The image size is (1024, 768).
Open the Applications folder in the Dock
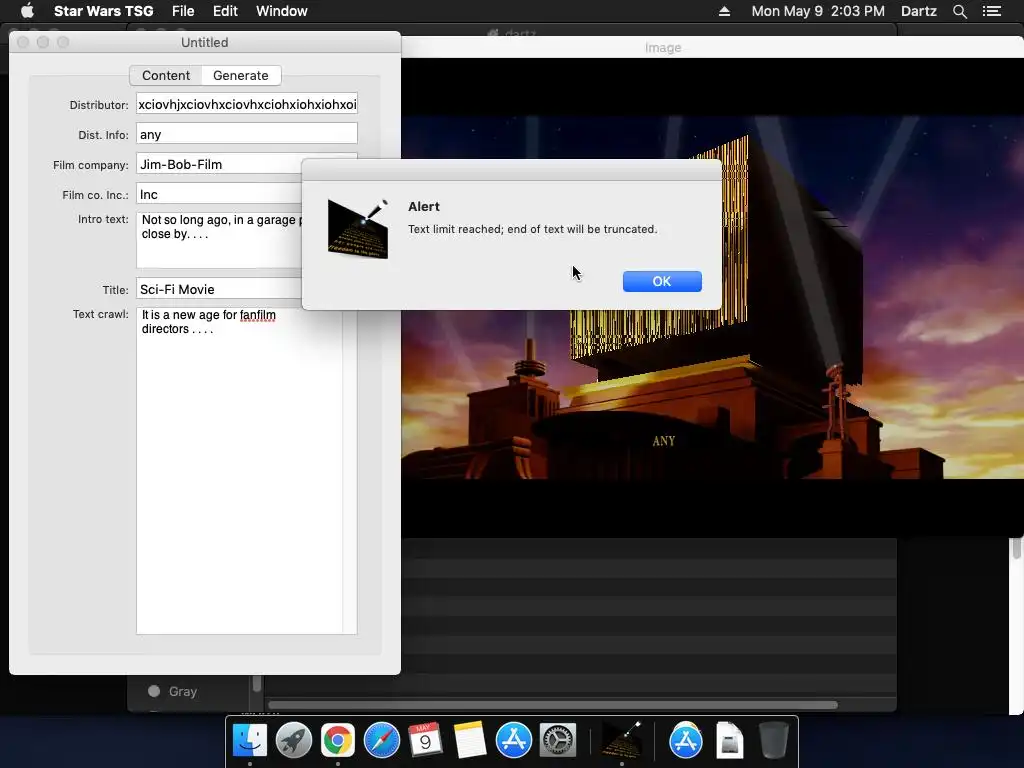point(686,741)
